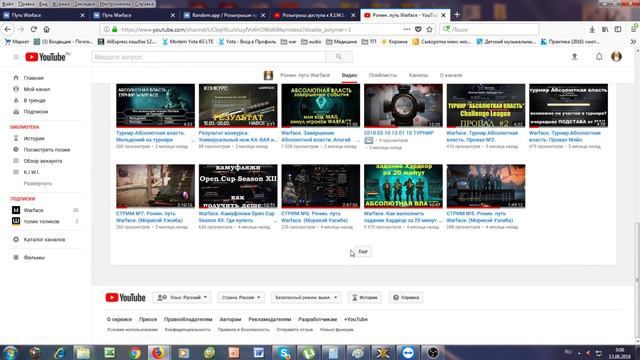Open Internet Explorer from the taskbar
This screenshot has width=640, height=360.
[x=60, y=353]
